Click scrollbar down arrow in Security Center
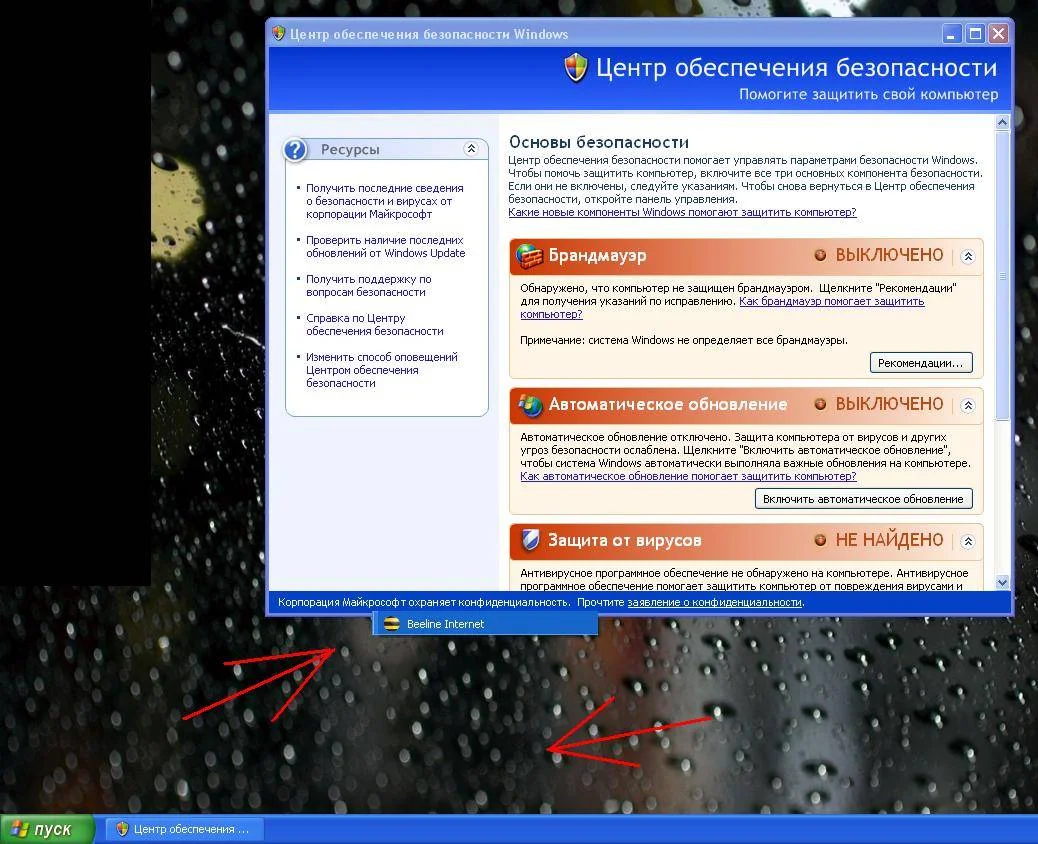This screenshot has height=844, width=1038. coord(1002,583)
